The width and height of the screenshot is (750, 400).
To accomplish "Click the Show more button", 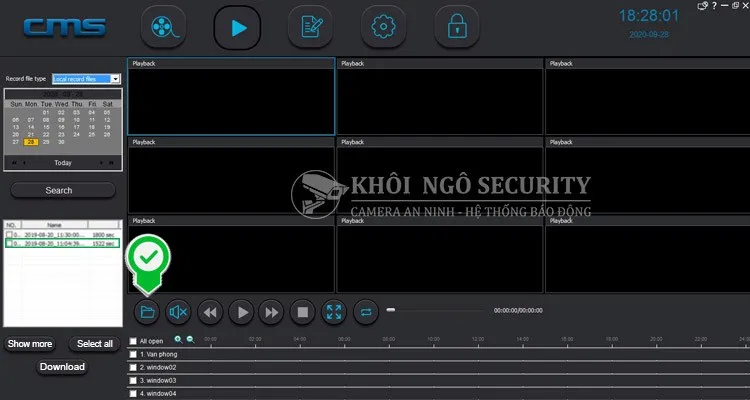I will (30, 344).
